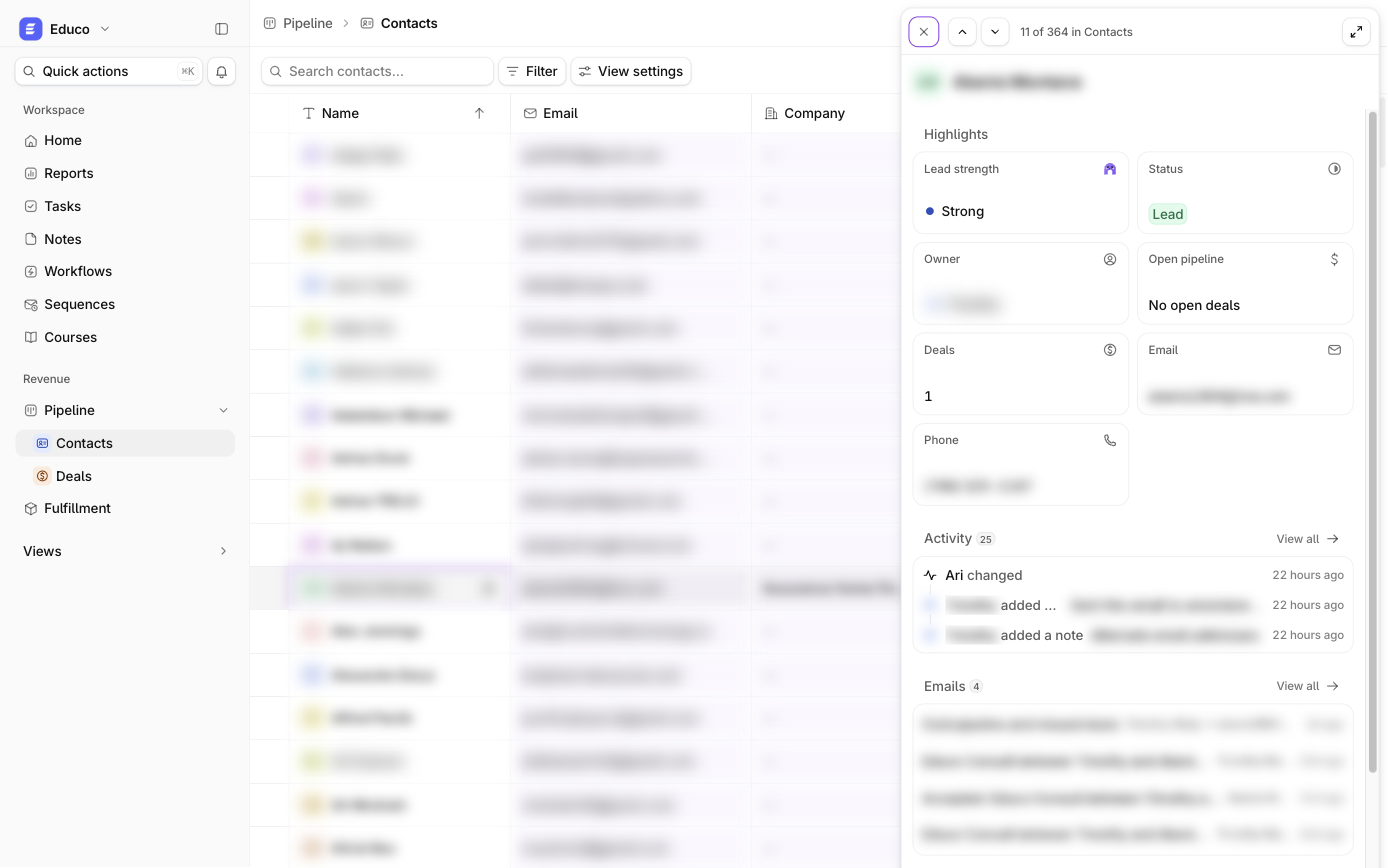This screenshot has width=1388, height=868.
Task: View all Emails
Action: coord(1308,686)
